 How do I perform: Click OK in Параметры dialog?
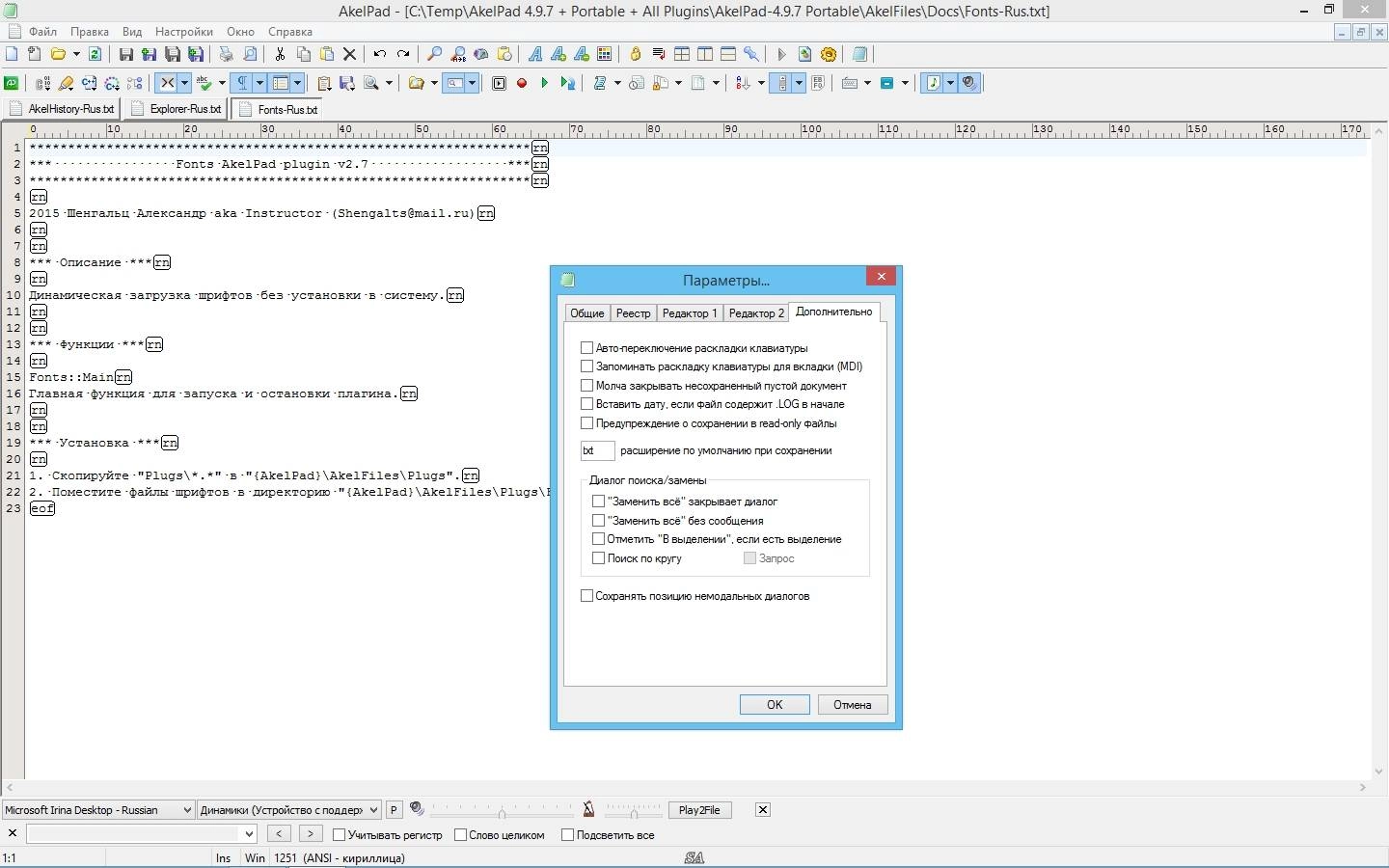click(x=775, y=705)
